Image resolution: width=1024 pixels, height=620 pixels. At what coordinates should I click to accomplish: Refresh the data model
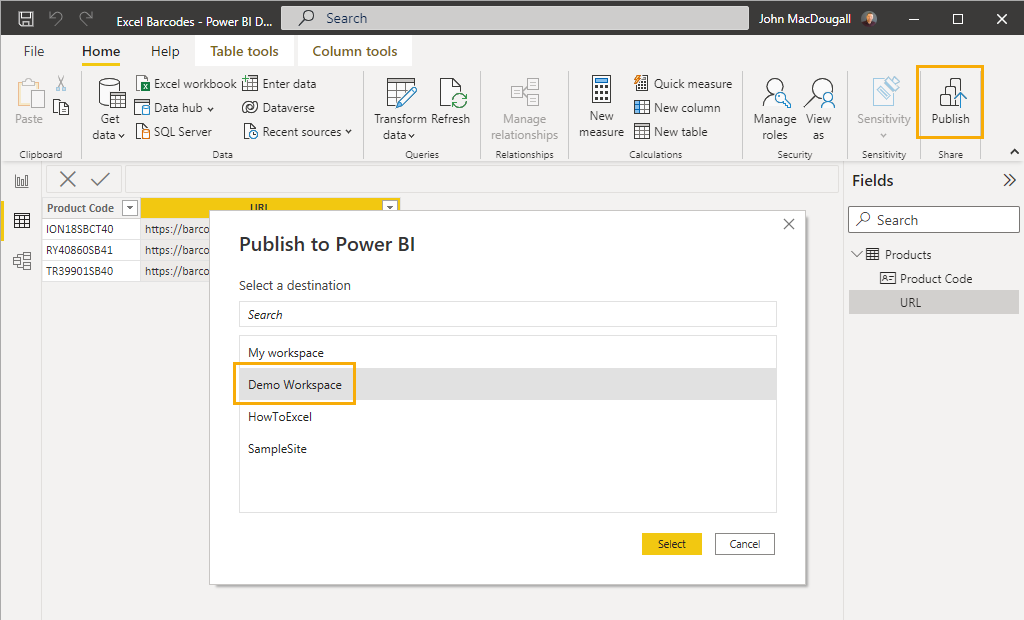(451, 102)
